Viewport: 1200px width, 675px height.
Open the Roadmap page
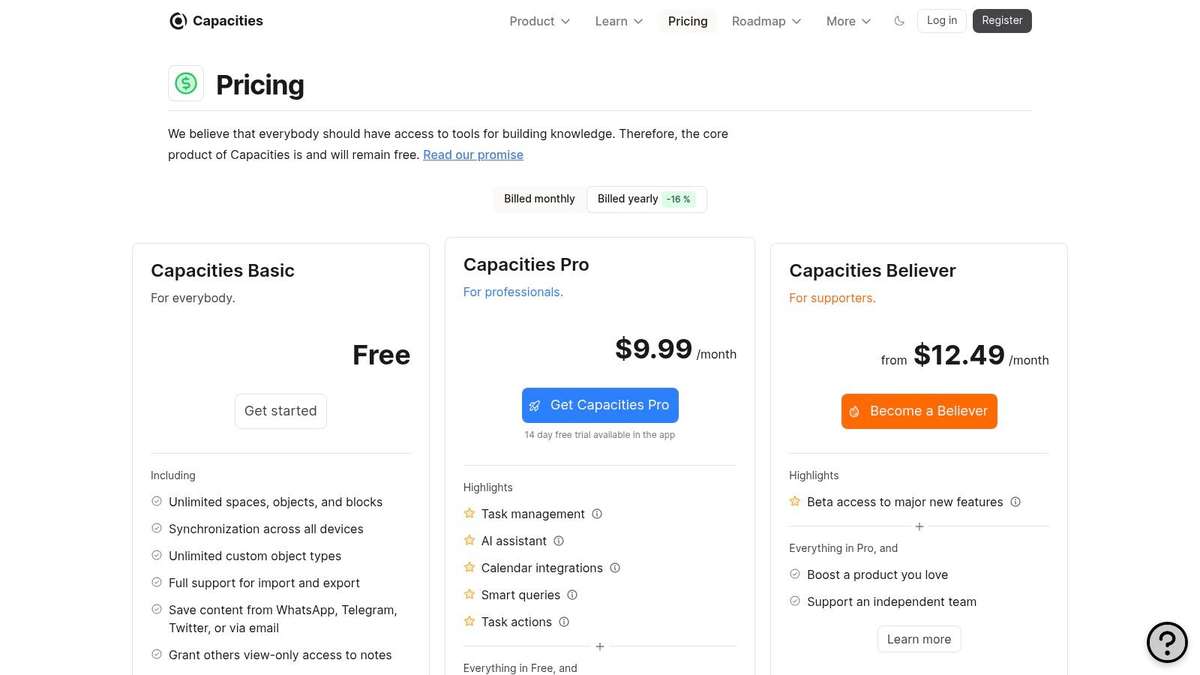765,20
